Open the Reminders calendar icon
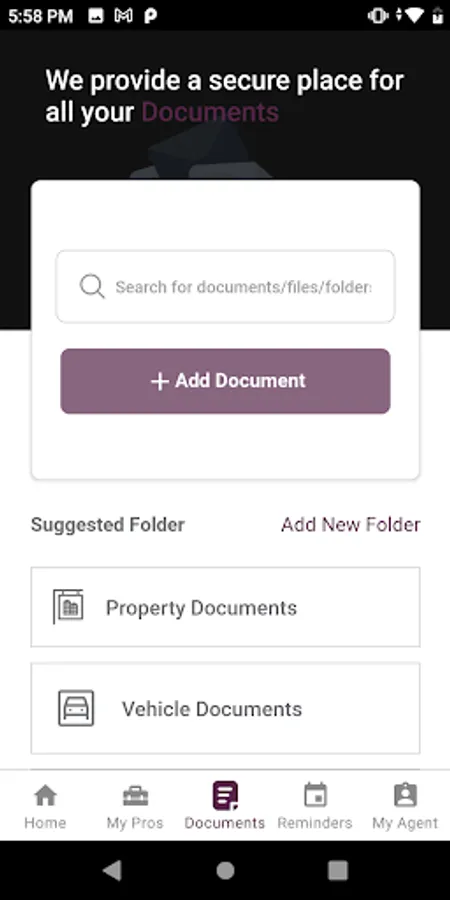This screenshot has width=450, height=900. tap(315, 796)
